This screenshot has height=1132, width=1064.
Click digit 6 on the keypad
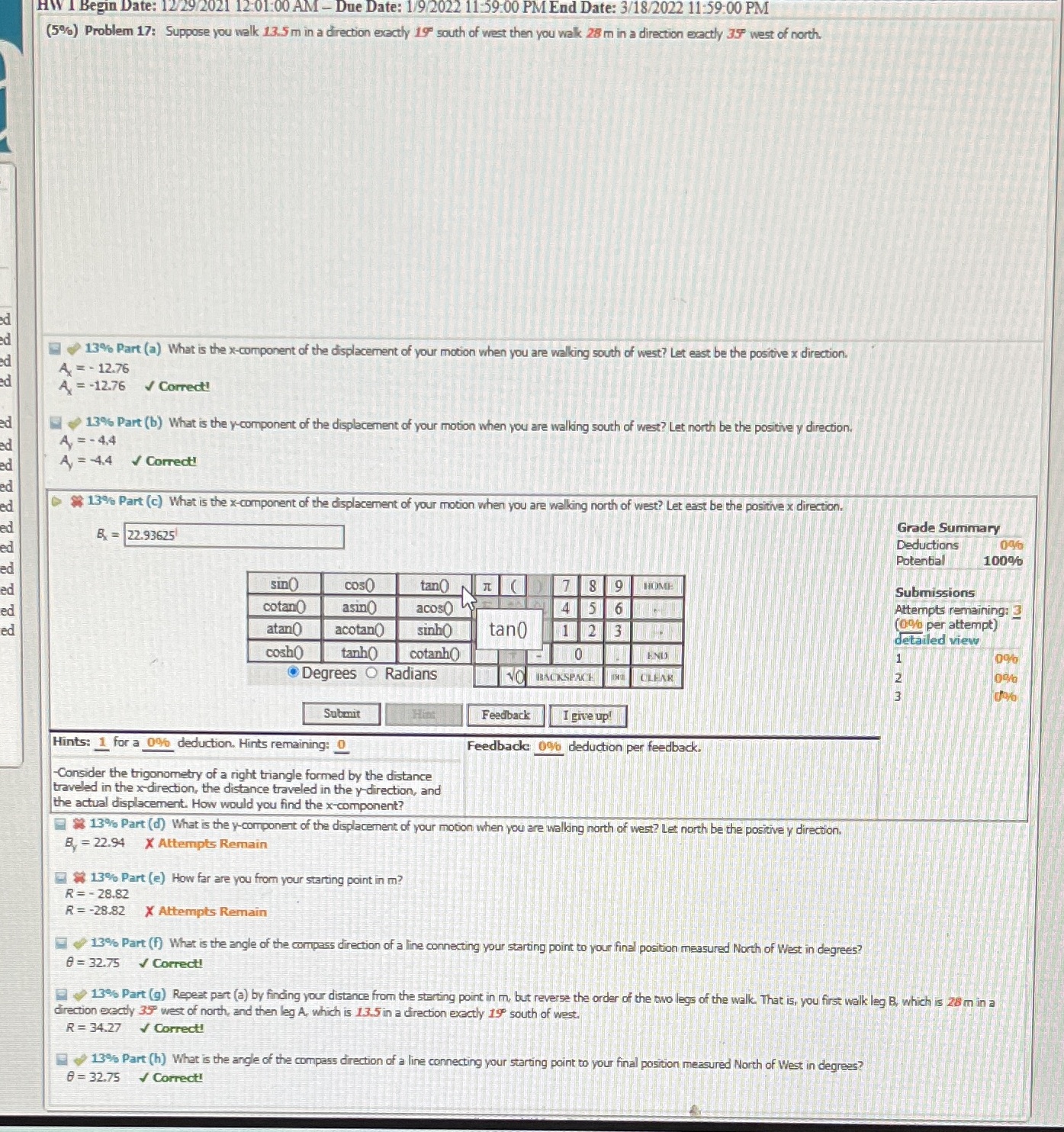click(x=618, y=609)
